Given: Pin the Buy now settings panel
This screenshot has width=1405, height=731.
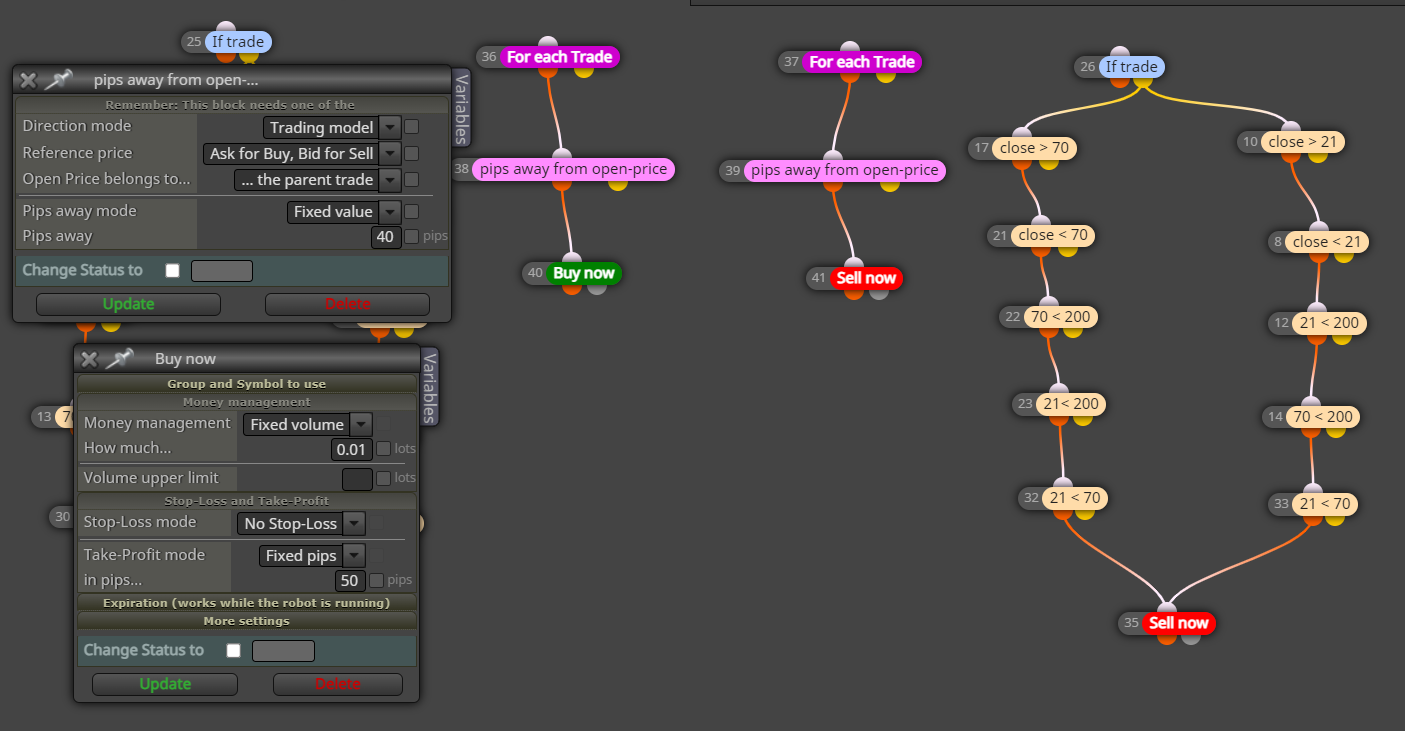Looking at the screenshot, I should click(x=120, y=359).
